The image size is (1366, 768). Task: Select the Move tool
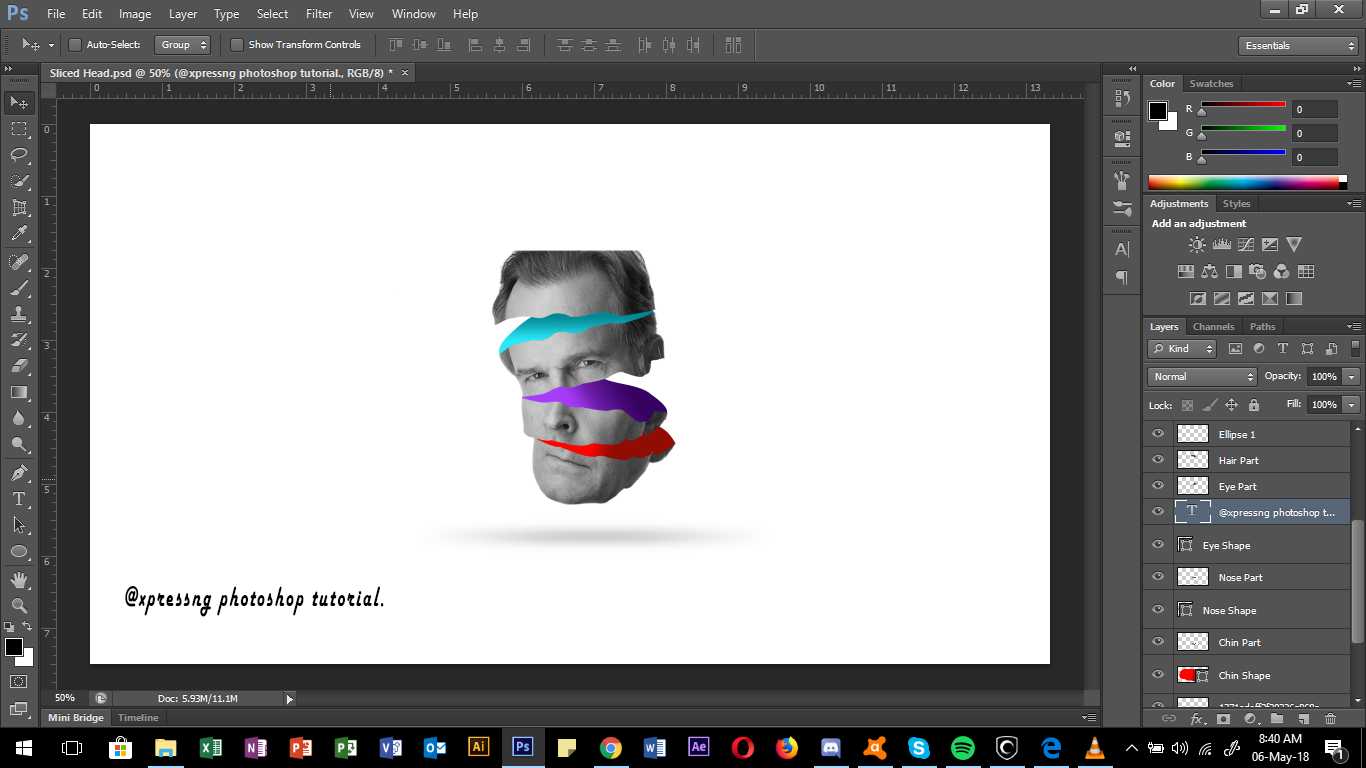19,102
